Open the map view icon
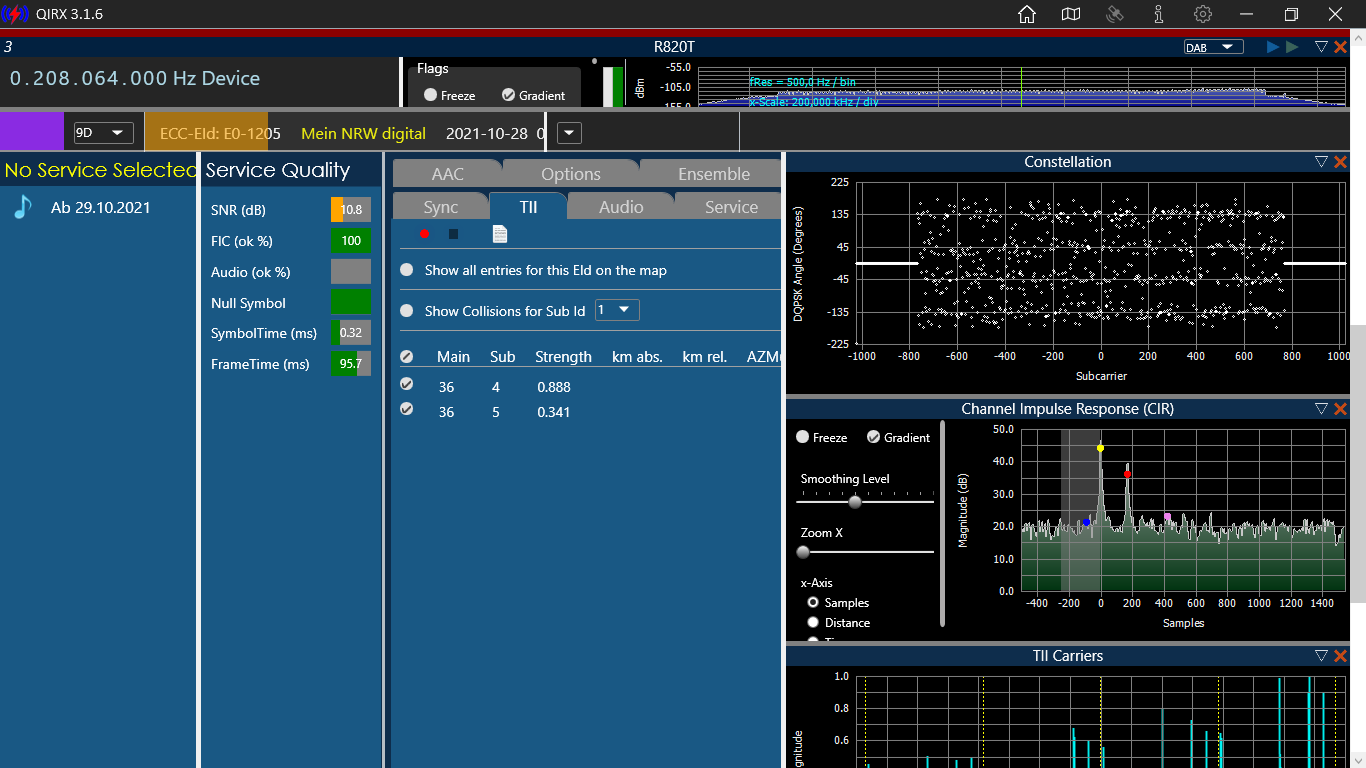Viewport: 1366px width, 768px height. click(x=1071, y=14)
